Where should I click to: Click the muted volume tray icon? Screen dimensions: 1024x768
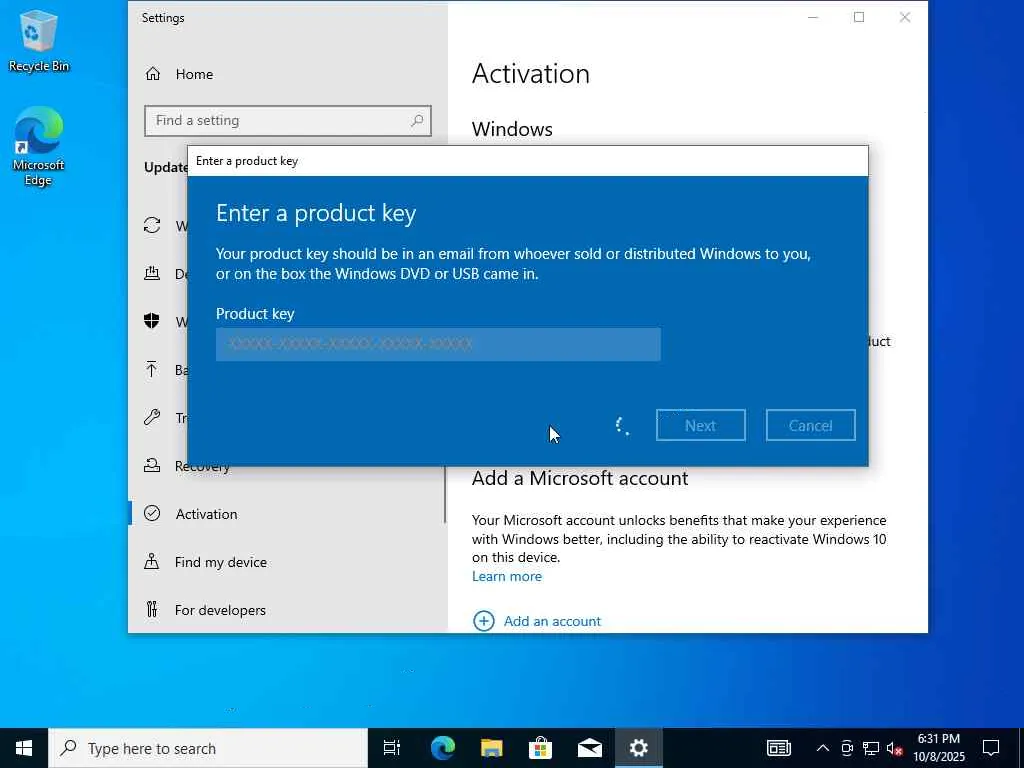(x=894, y=748)
